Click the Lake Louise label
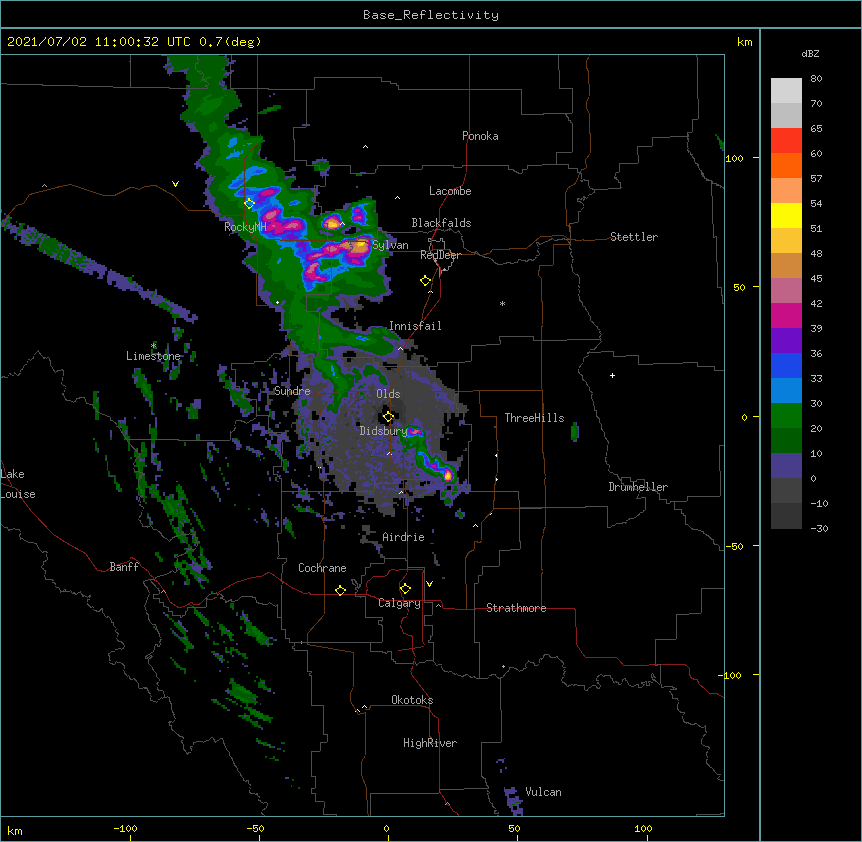Viewport: 862px width, 842px height. pyautogui.click(x=18, y=484)
